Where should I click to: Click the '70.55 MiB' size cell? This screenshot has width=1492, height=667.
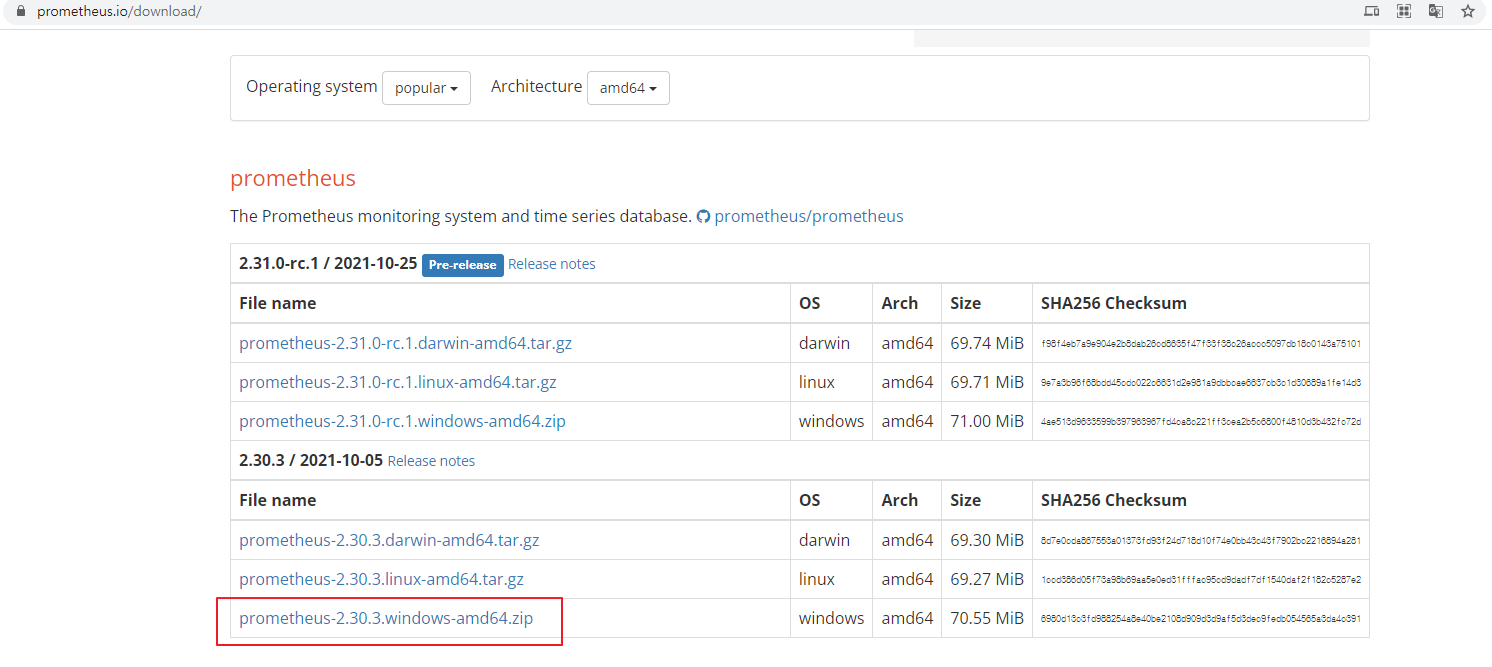987,618
